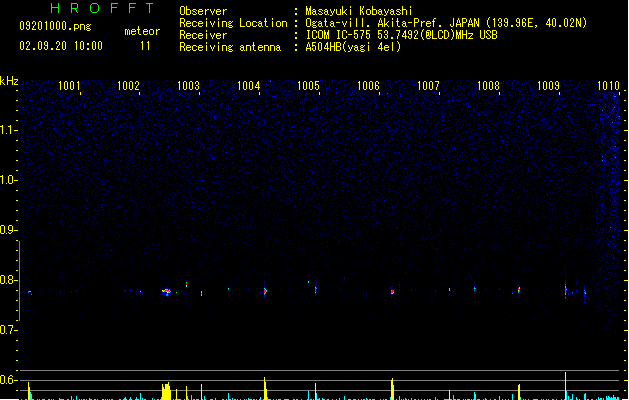Click the meteor echo after 1006
Image resolution: width=629 pixels, height=400 pixels.
[392, 292]
